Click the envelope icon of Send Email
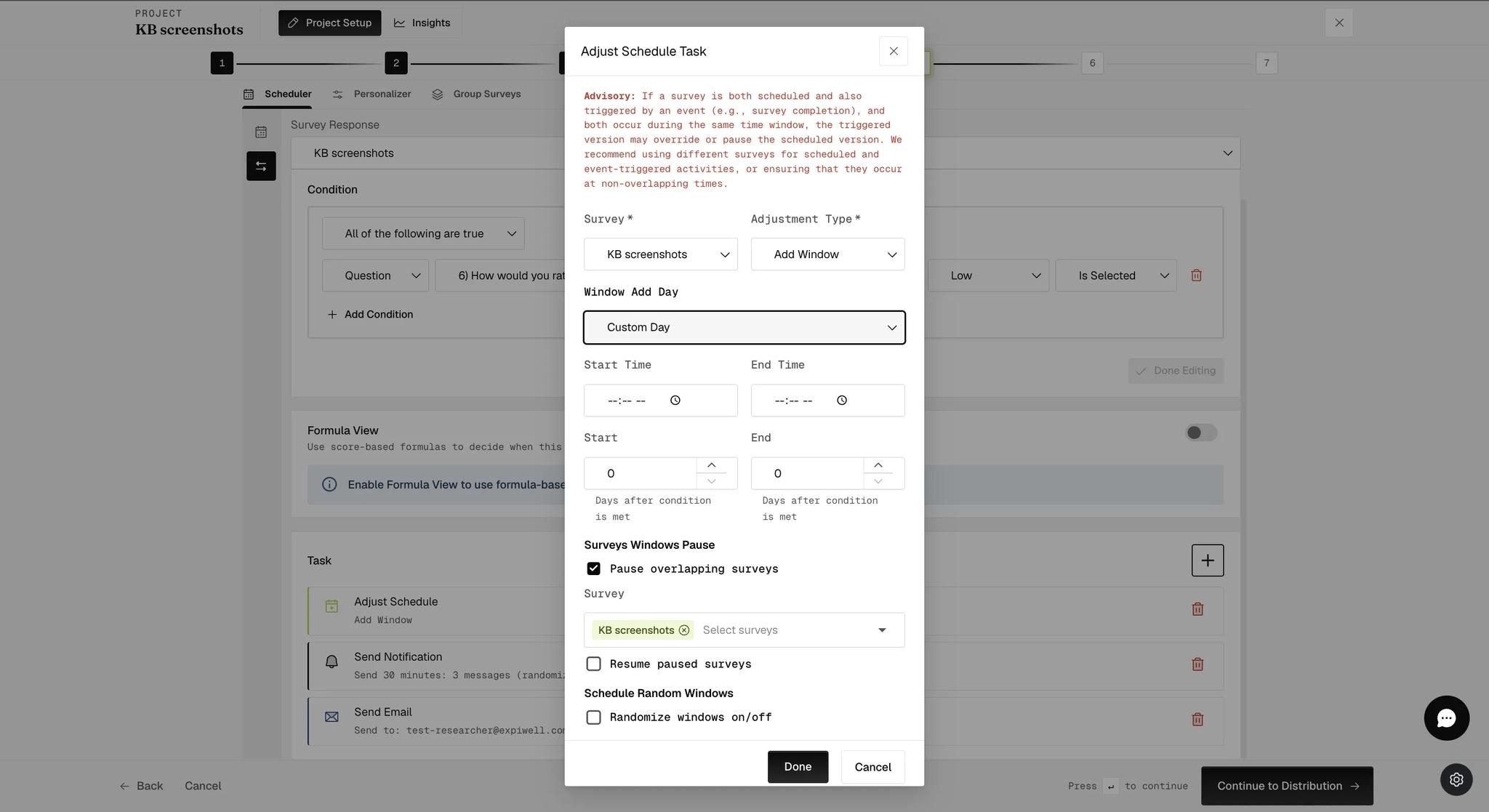Viewport: 1489px width, 812px height. click(332, 717)
